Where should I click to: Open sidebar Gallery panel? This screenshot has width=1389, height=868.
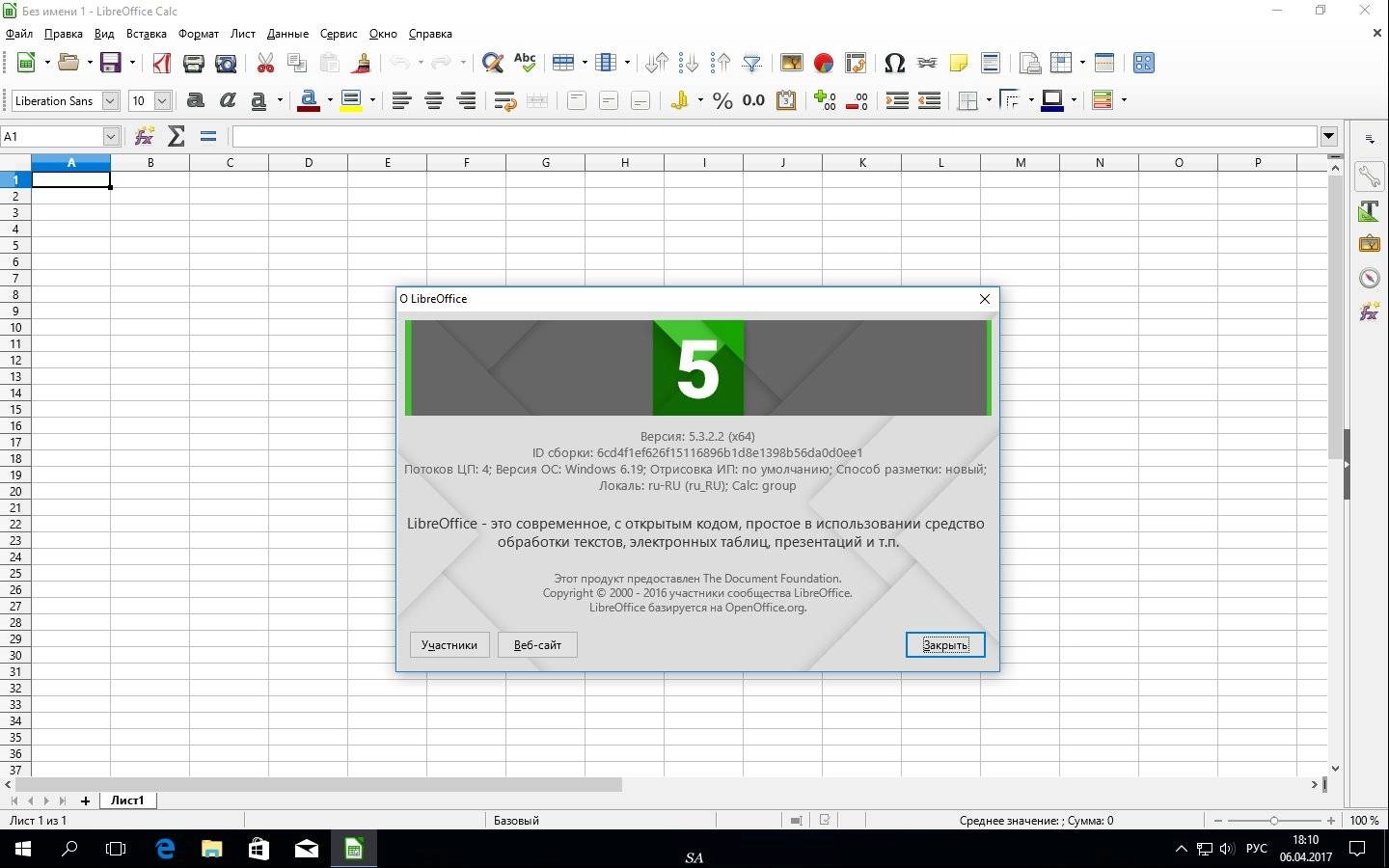click(x=1370, y=244)
